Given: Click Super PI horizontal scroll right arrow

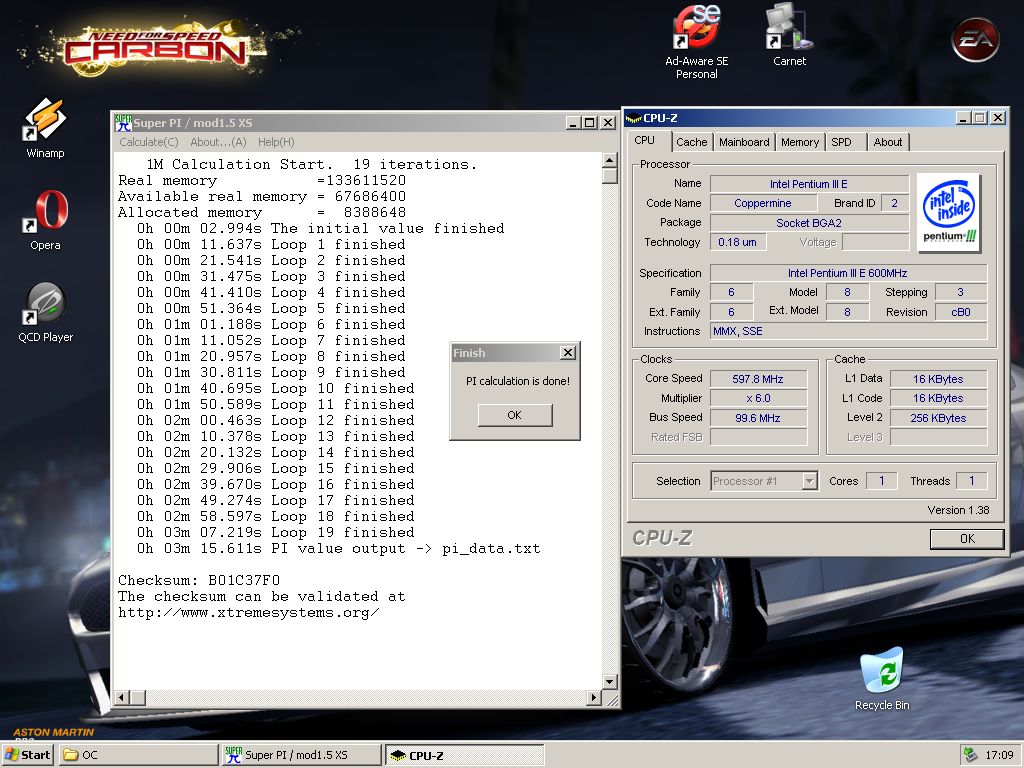Looking at the screenshot, I should (x=593, y=697).
